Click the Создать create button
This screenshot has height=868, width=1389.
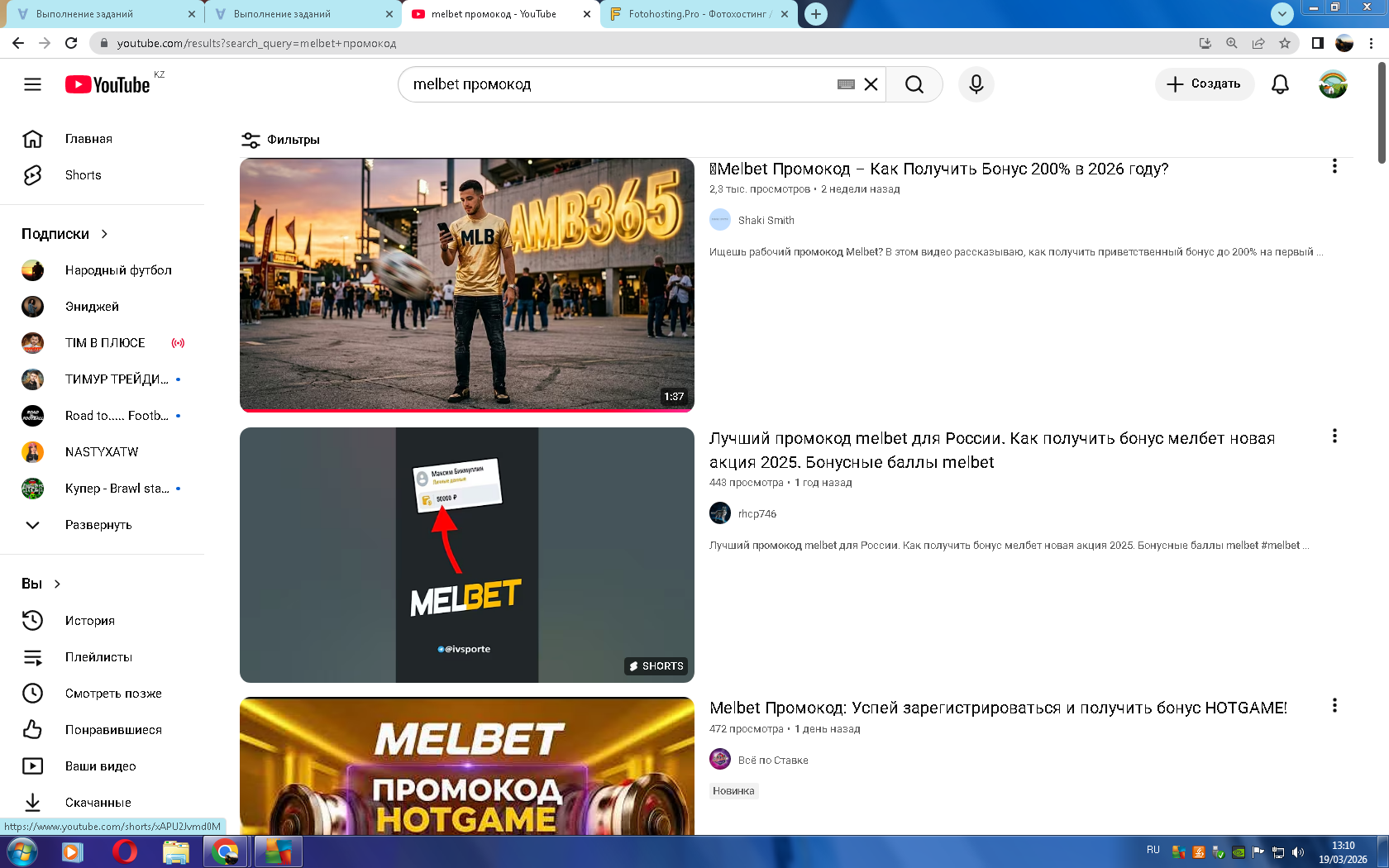pos(1204,84)
